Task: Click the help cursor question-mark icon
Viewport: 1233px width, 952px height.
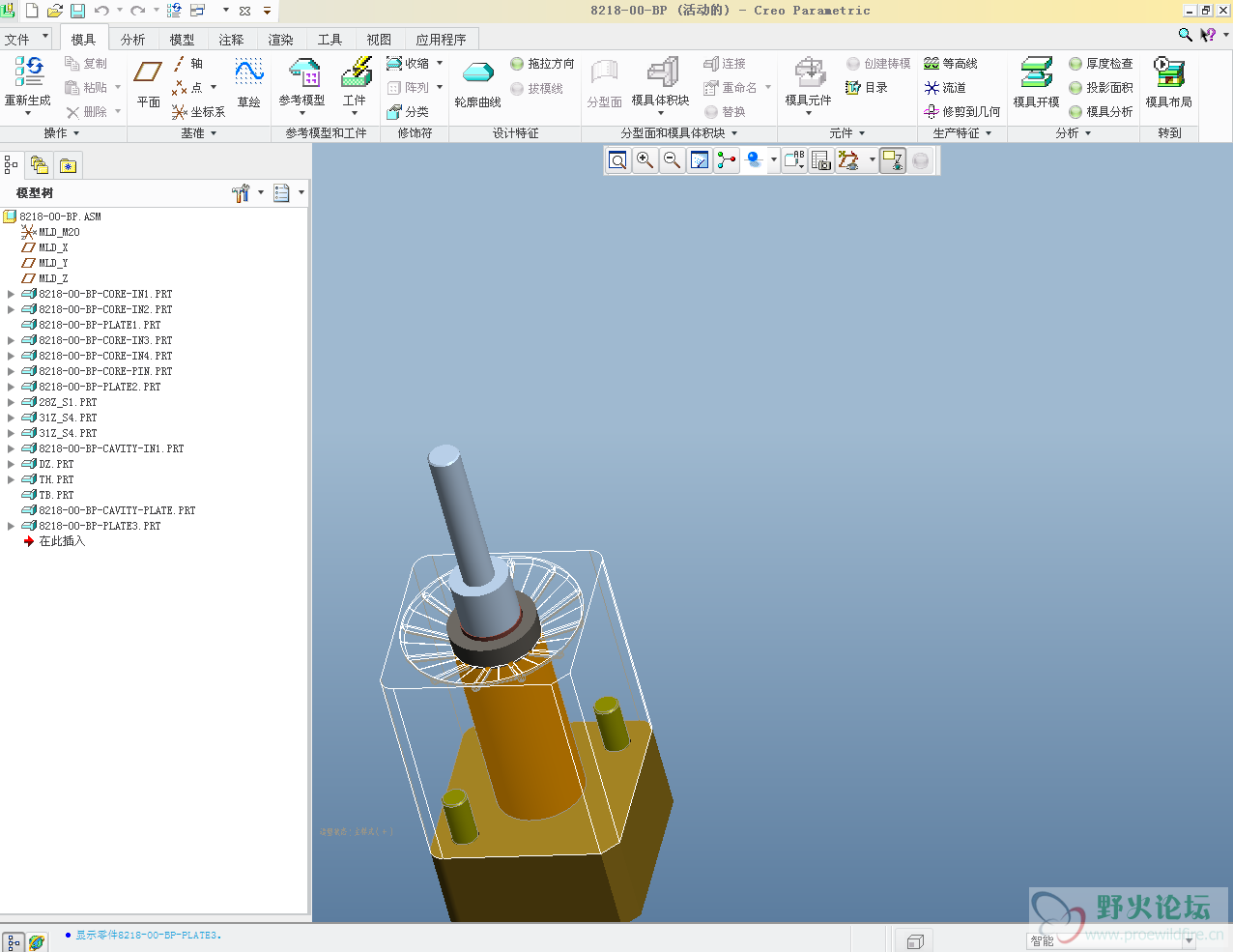Action: click(x=1208, y=35)
